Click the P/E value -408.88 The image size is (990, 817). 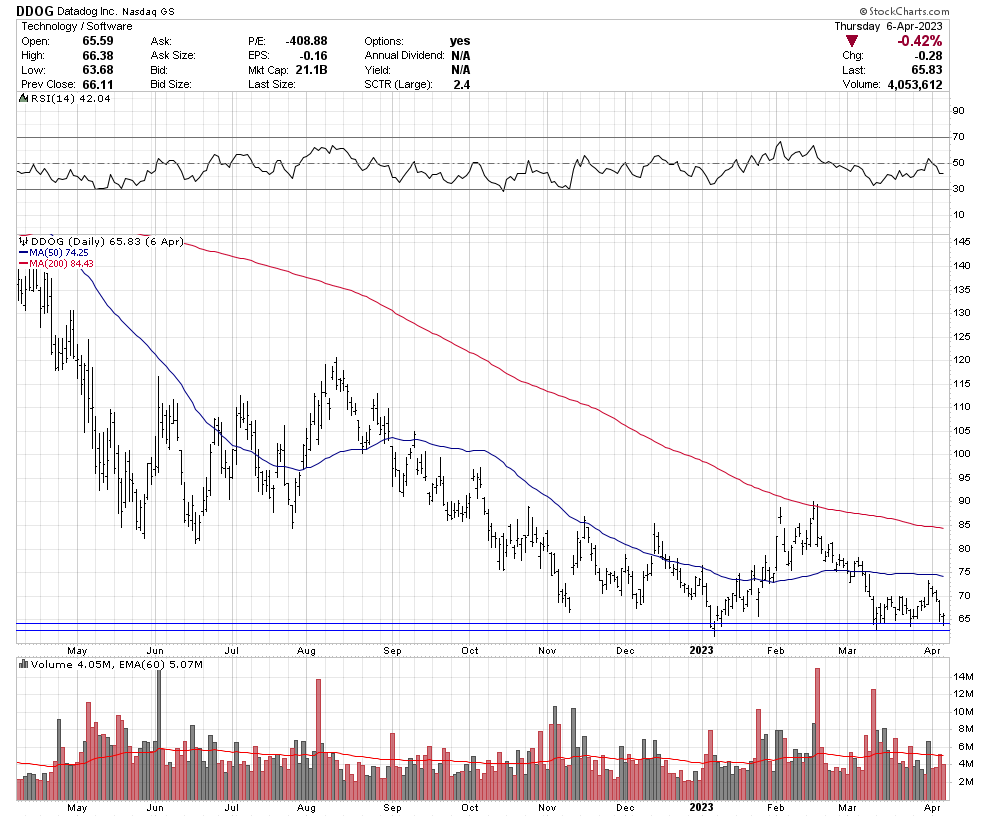coord(306,41)
